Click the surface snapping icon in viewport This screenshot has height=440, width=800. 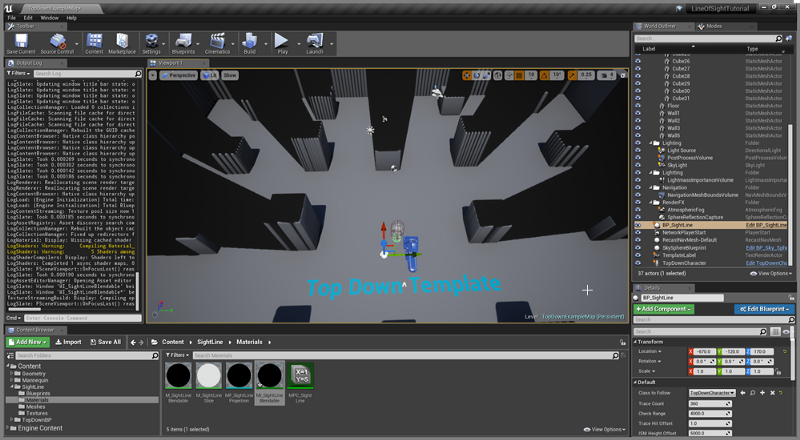pos(509,75)
